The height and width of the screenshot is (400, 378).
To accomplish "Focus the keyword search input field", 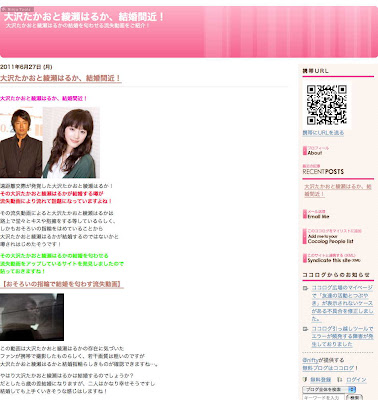I will (324, 397).
